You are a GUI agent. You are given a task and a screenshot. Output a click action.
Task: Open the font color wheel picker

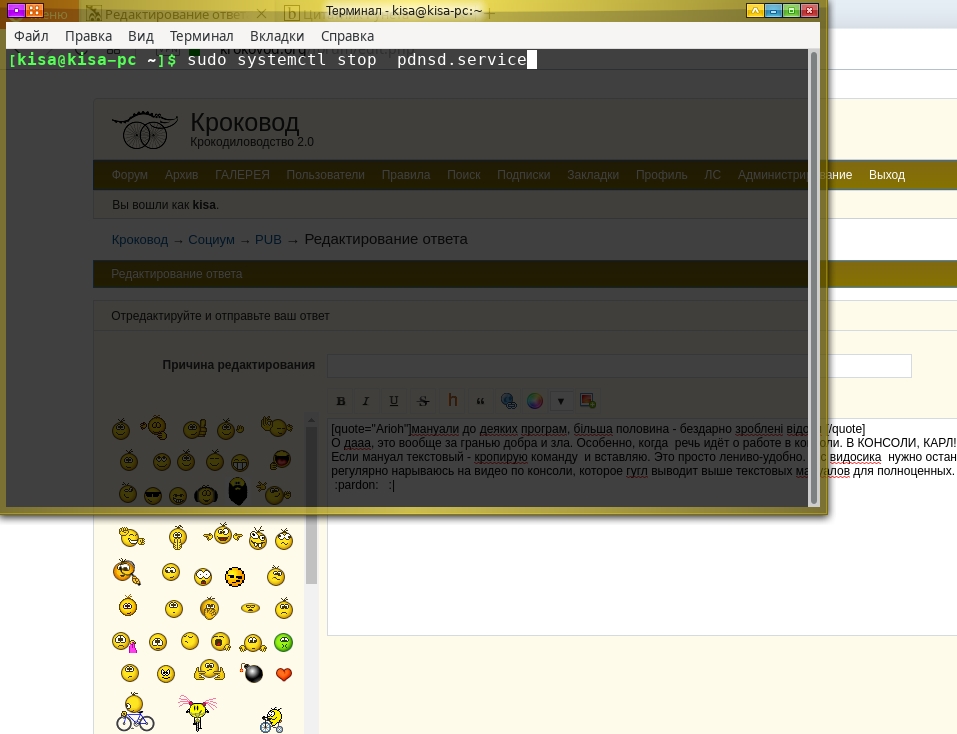[536, 401]
